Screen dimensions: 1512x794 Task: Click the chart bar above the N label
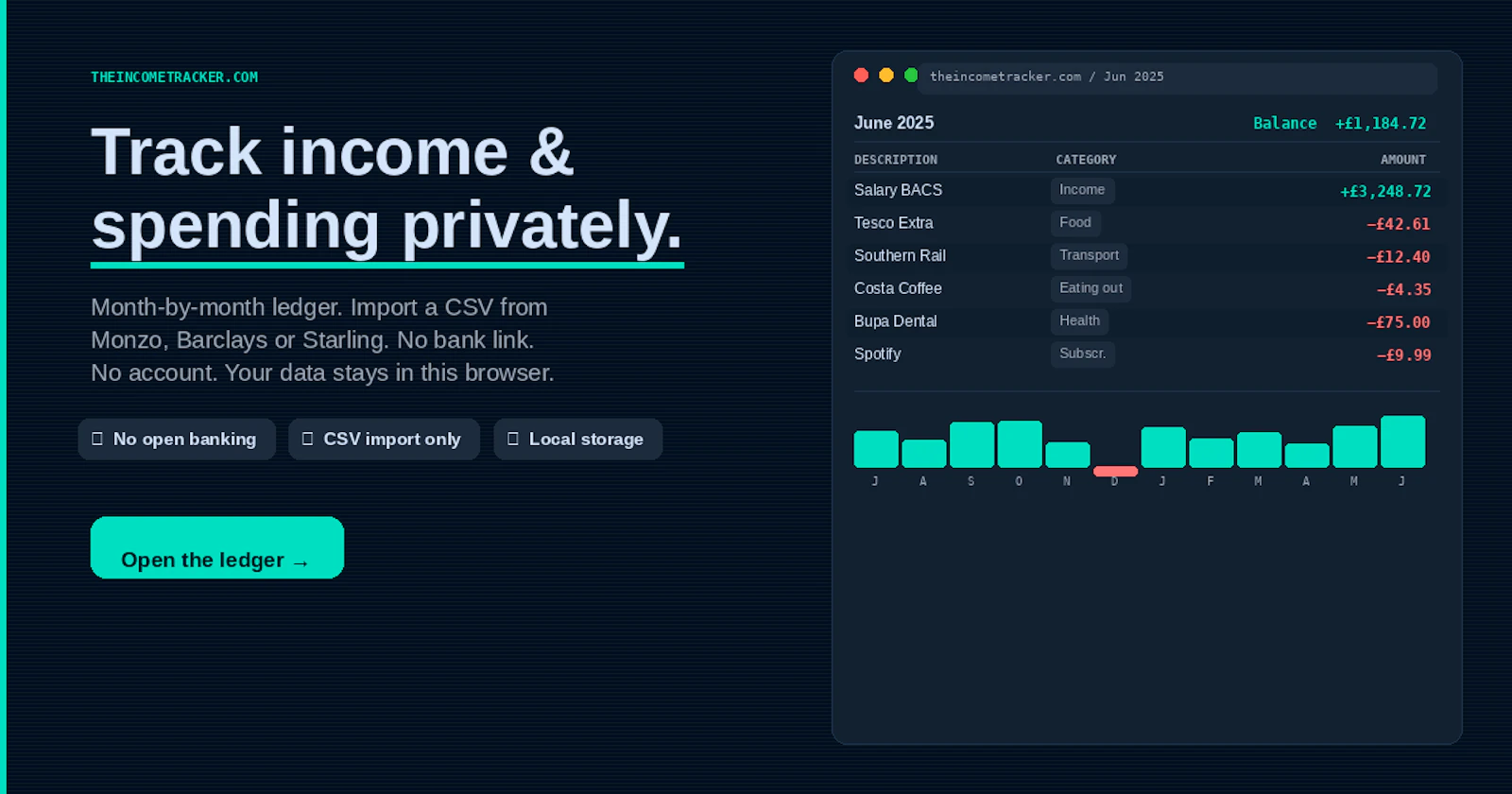pos(1068,455)
